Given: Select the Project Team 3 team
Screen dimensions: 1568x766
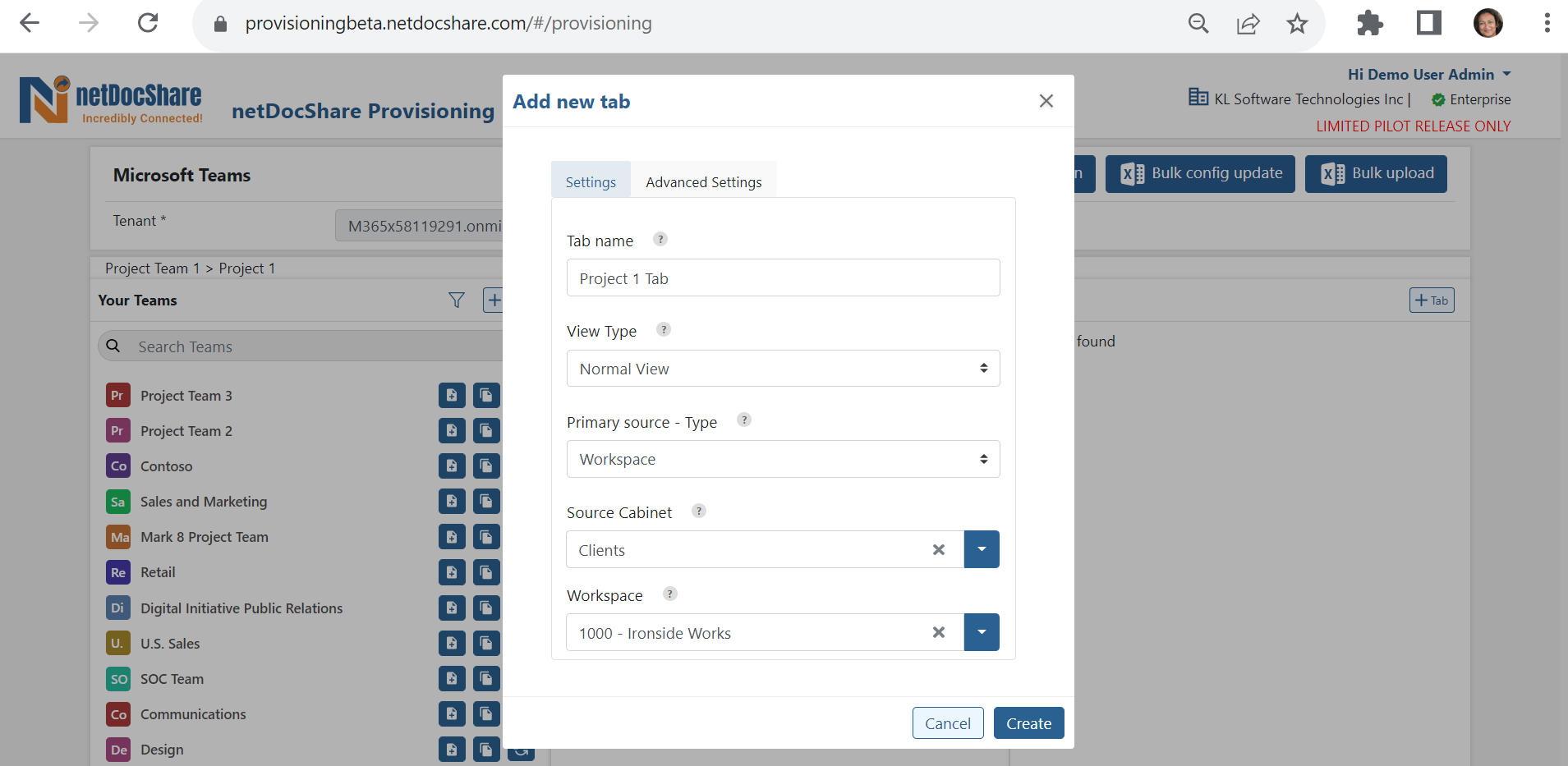Looking at the screenshot, I should pos(186,395).
